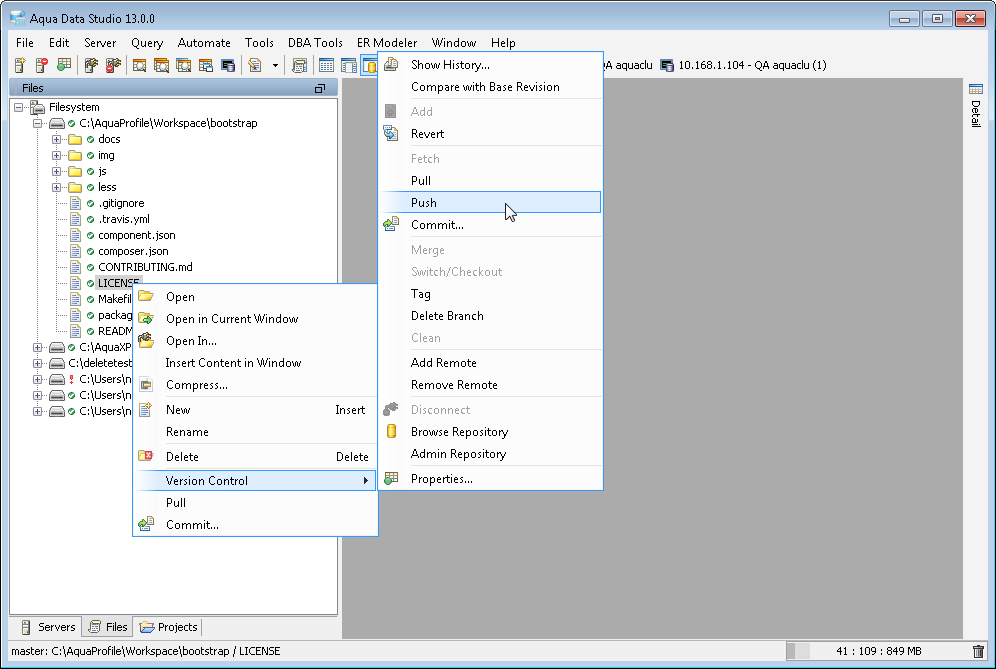Click Remove Remote in the submenu
Screen dimensions: 996x669
[490, 385]
